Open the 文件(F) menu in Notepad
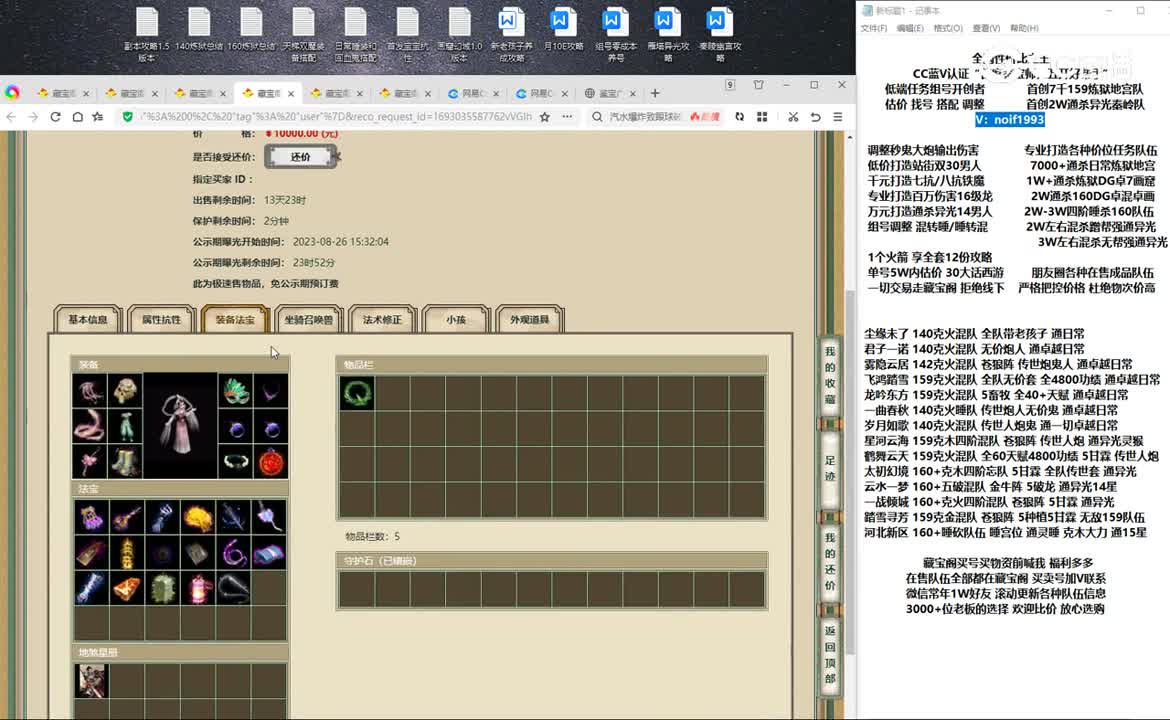The image size is (1170, 720). [x=874, y=28]
